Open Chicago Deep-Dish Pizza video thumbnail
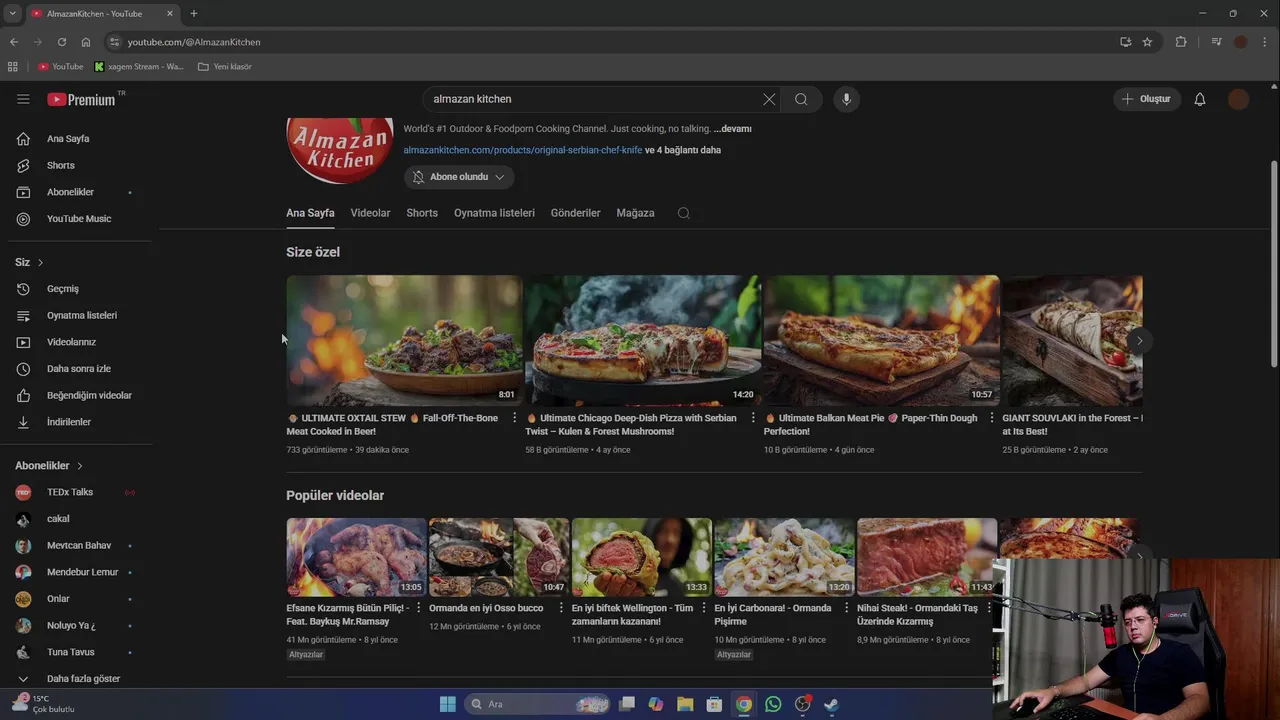The width and height of the screenshot is (1280, 720). coord(643,340)
